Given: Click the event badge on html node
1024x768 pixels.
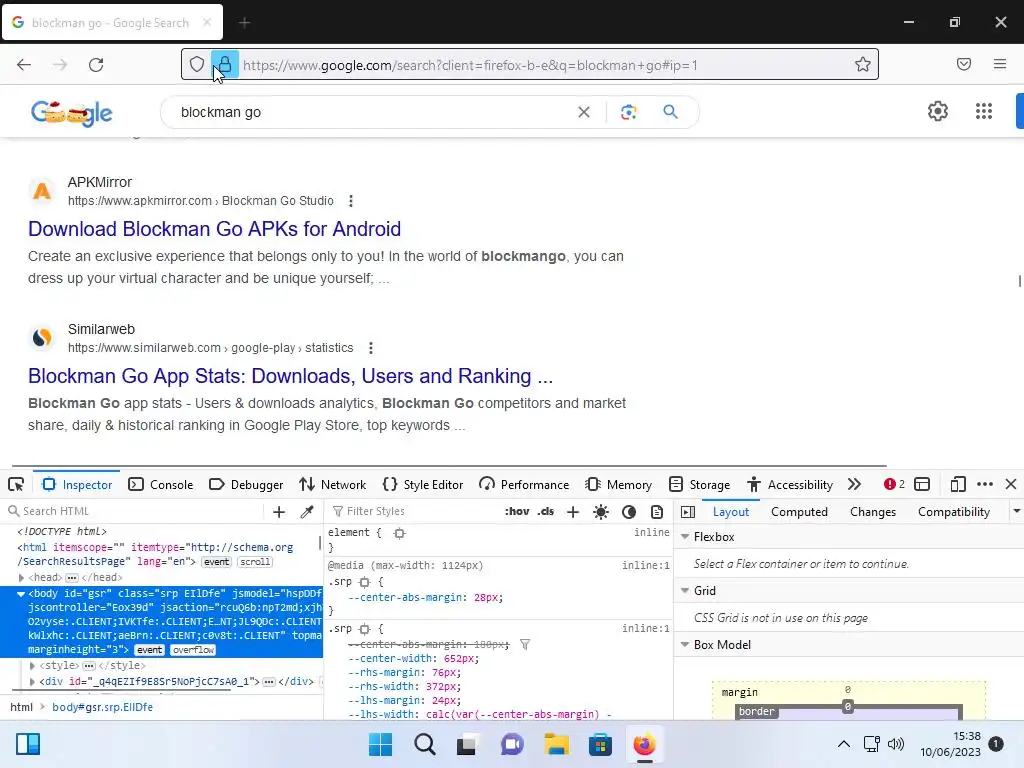Looking at the screenshot, I should [216, 562].
